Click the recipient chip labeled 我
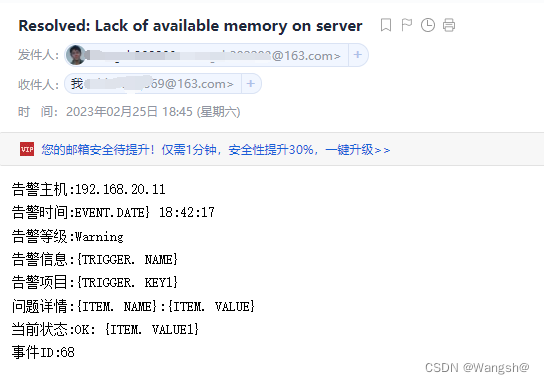 point(153,84)
